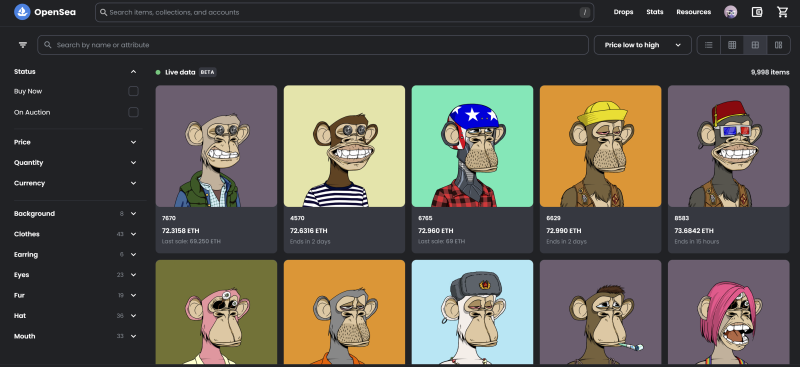Expand the Quantity filter section

point(133,163)
